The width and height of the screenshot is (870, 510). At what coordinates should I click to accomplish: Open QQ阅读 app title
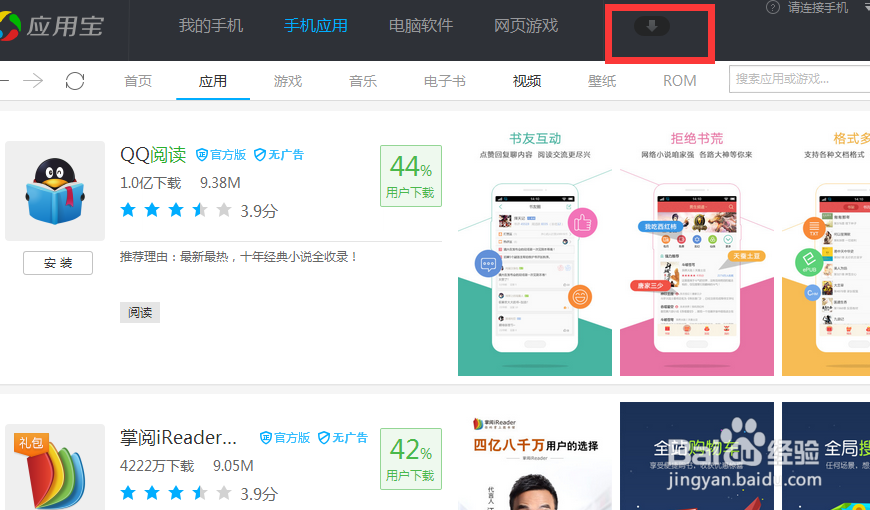point(153,155)
